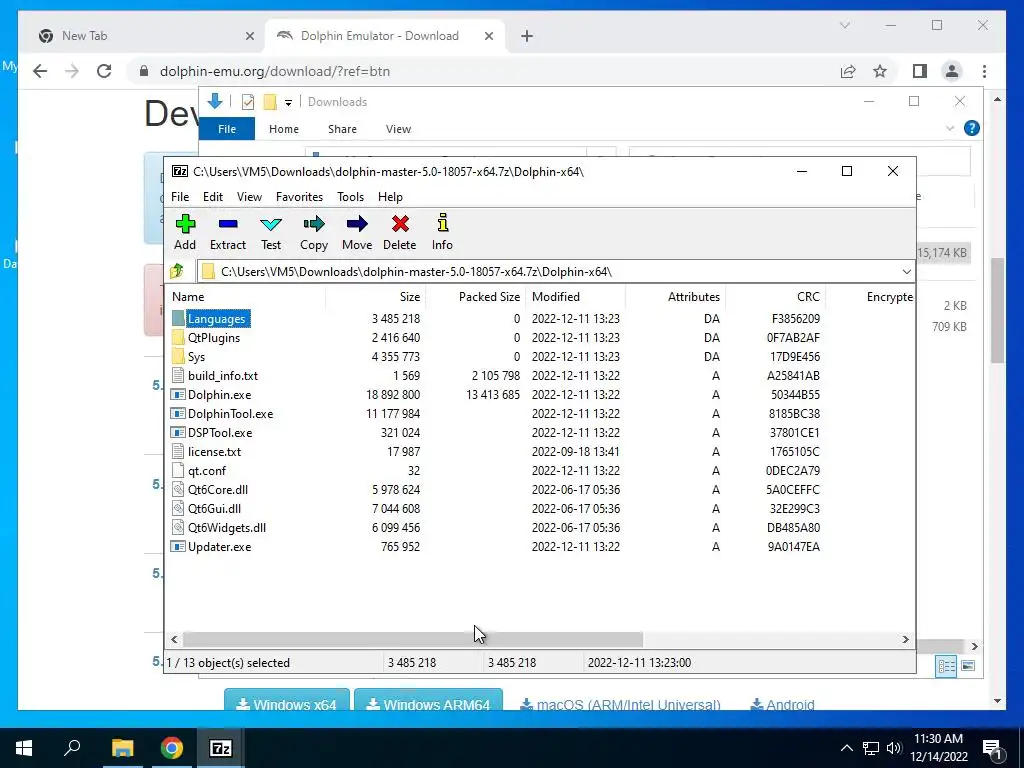Open the Chrome profile avatar

point(952,71)
